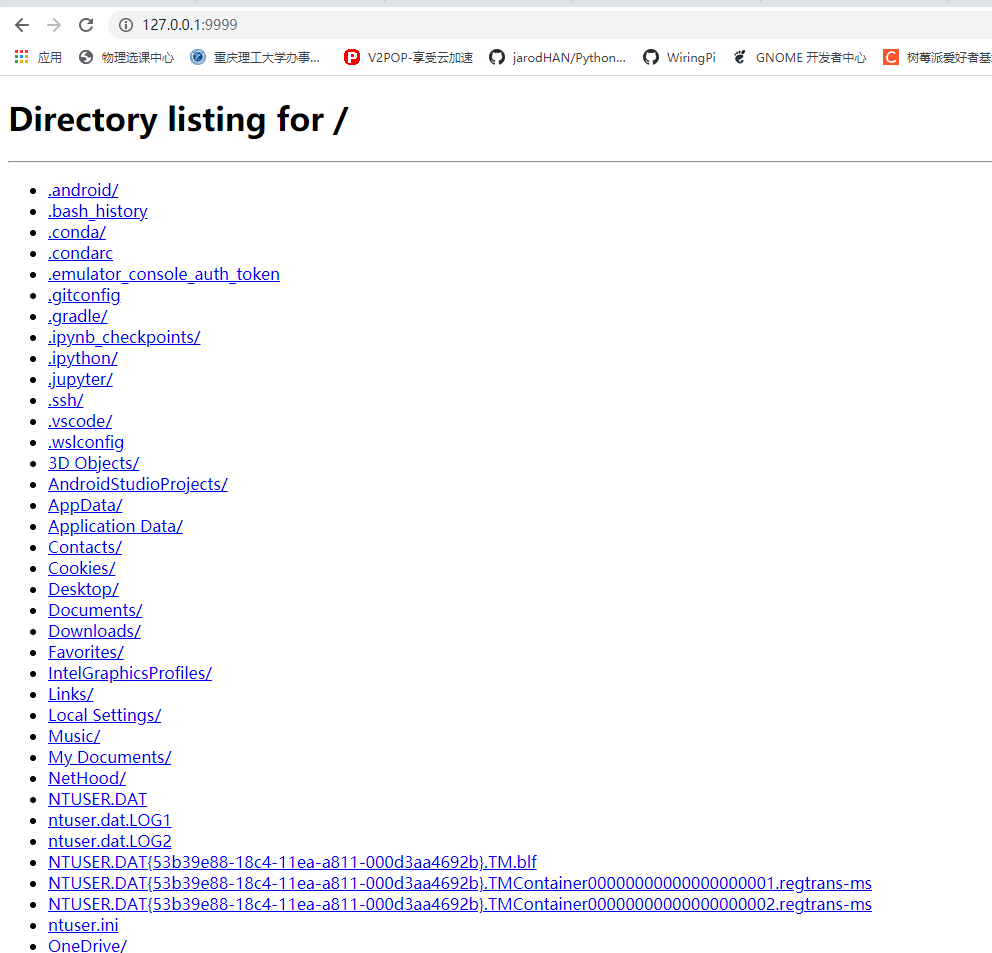Open the Favorites/ folder link

[x=86, y=652]
